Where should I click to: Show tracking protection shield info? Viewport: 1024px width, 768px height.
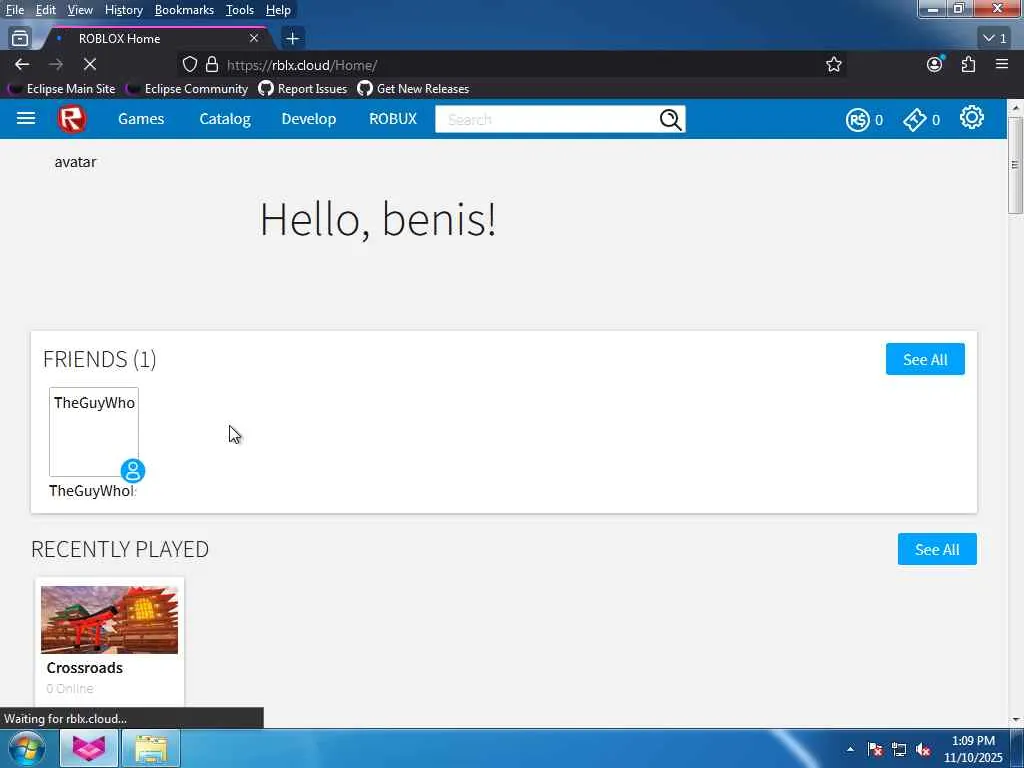pos(189,64)
